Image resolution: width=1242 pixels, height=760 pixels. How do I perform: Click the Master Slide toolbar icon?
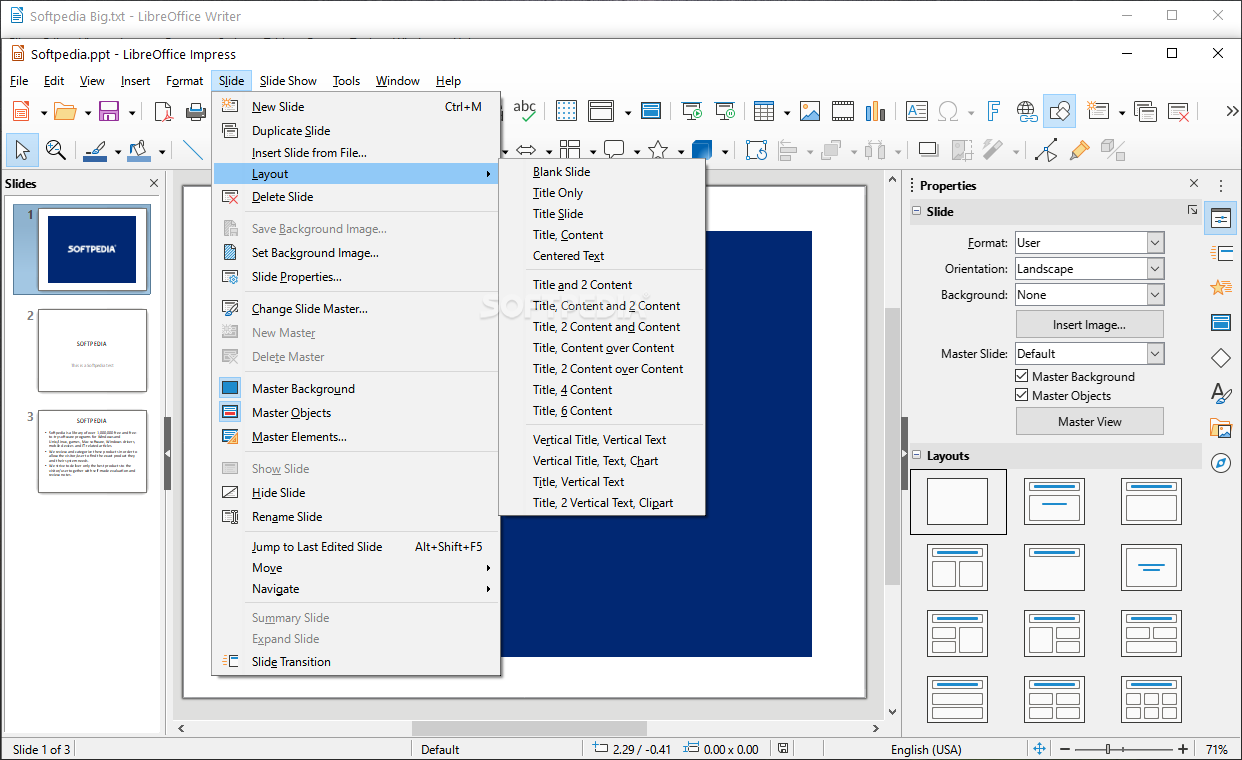[651, 111]
